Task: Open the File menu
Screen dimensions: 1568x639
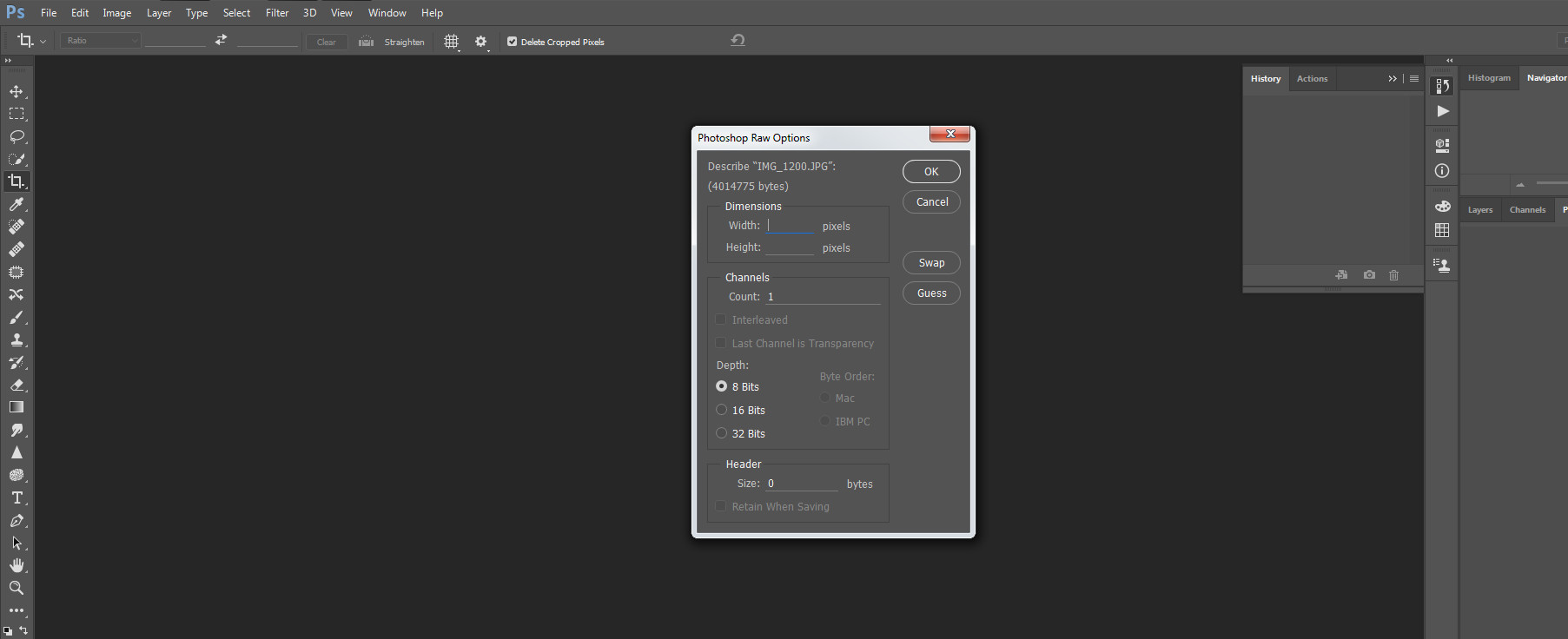Action: click(49, 13)
